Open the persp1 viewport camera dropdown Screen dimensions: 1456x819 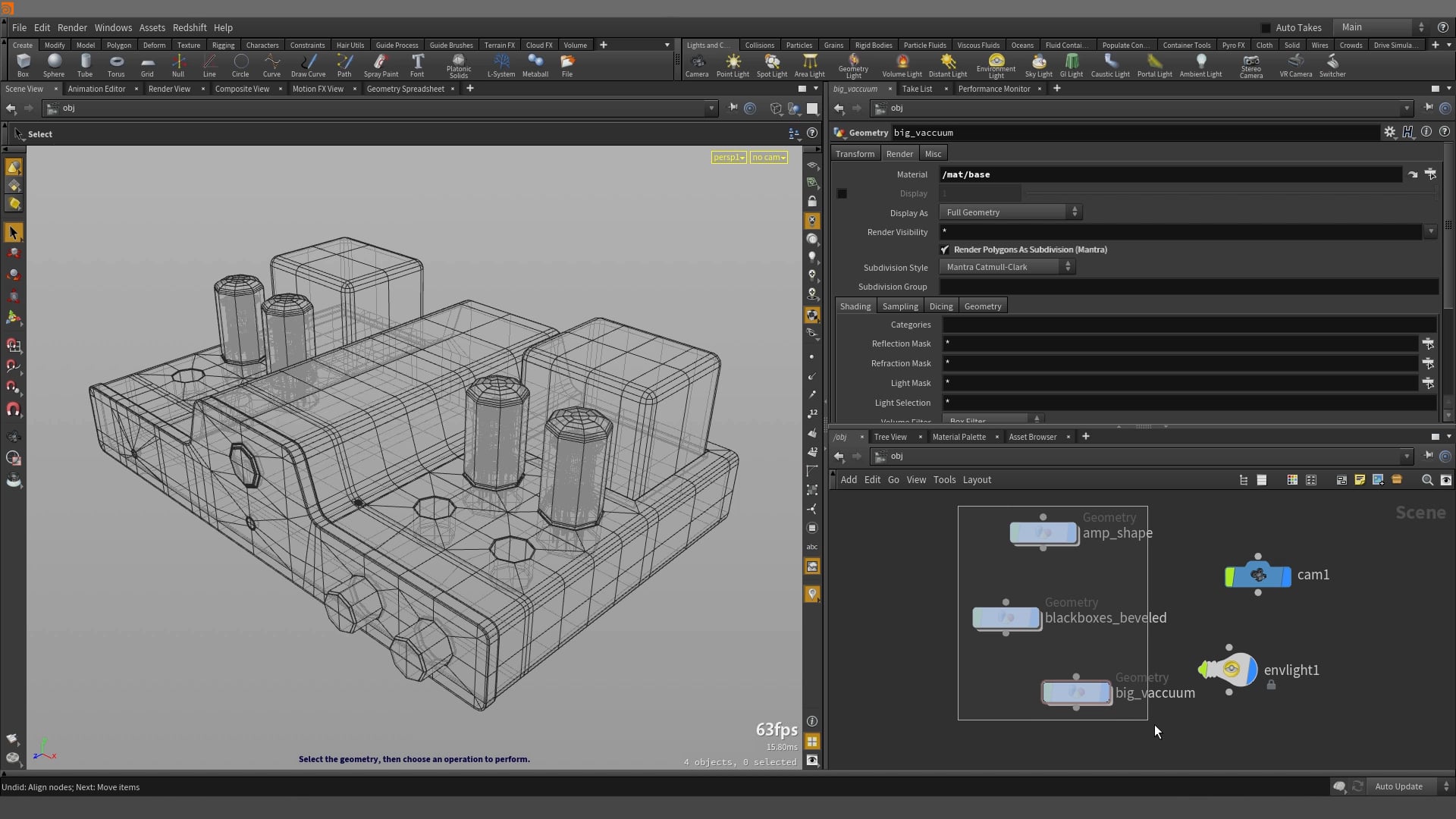(728, 157)
